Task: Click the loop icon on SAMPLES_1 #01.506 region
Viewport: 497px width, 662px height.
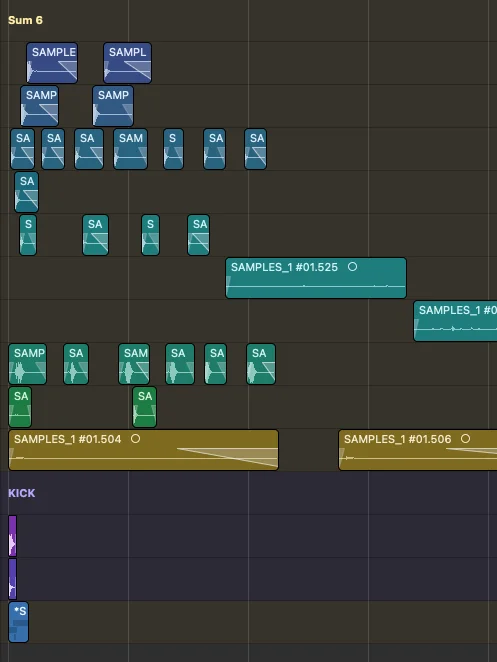Action: click(x=465, y=439)
